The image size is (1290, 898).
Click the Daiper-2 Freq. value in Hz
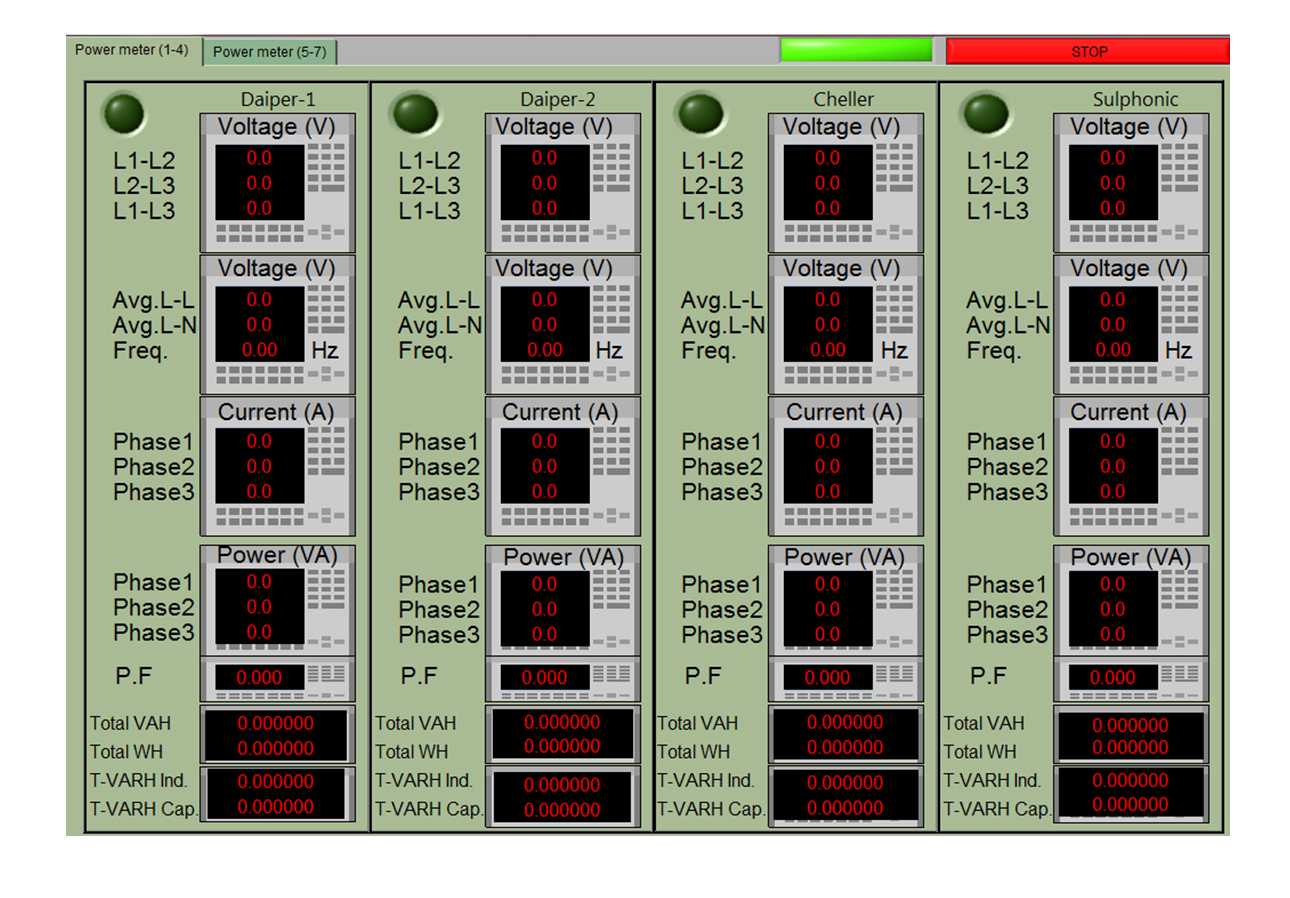click(544, 350)
